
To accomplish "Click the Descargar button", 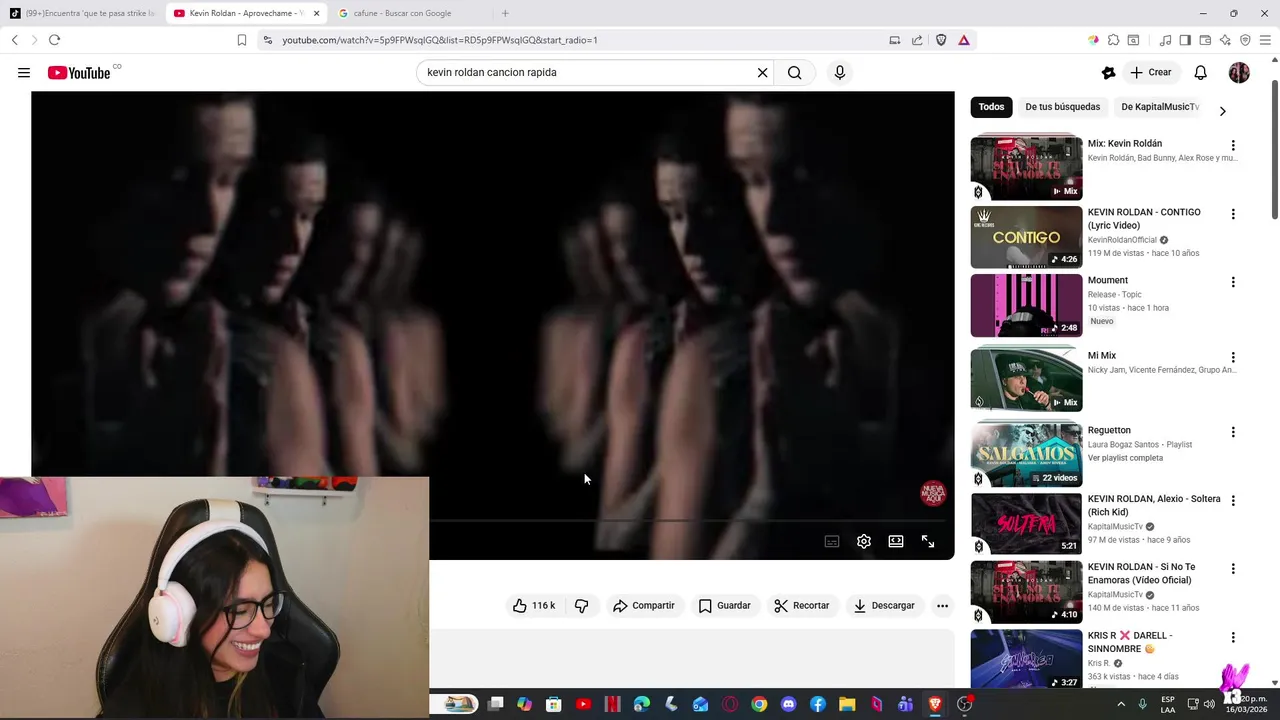I will tap(884, 605).
